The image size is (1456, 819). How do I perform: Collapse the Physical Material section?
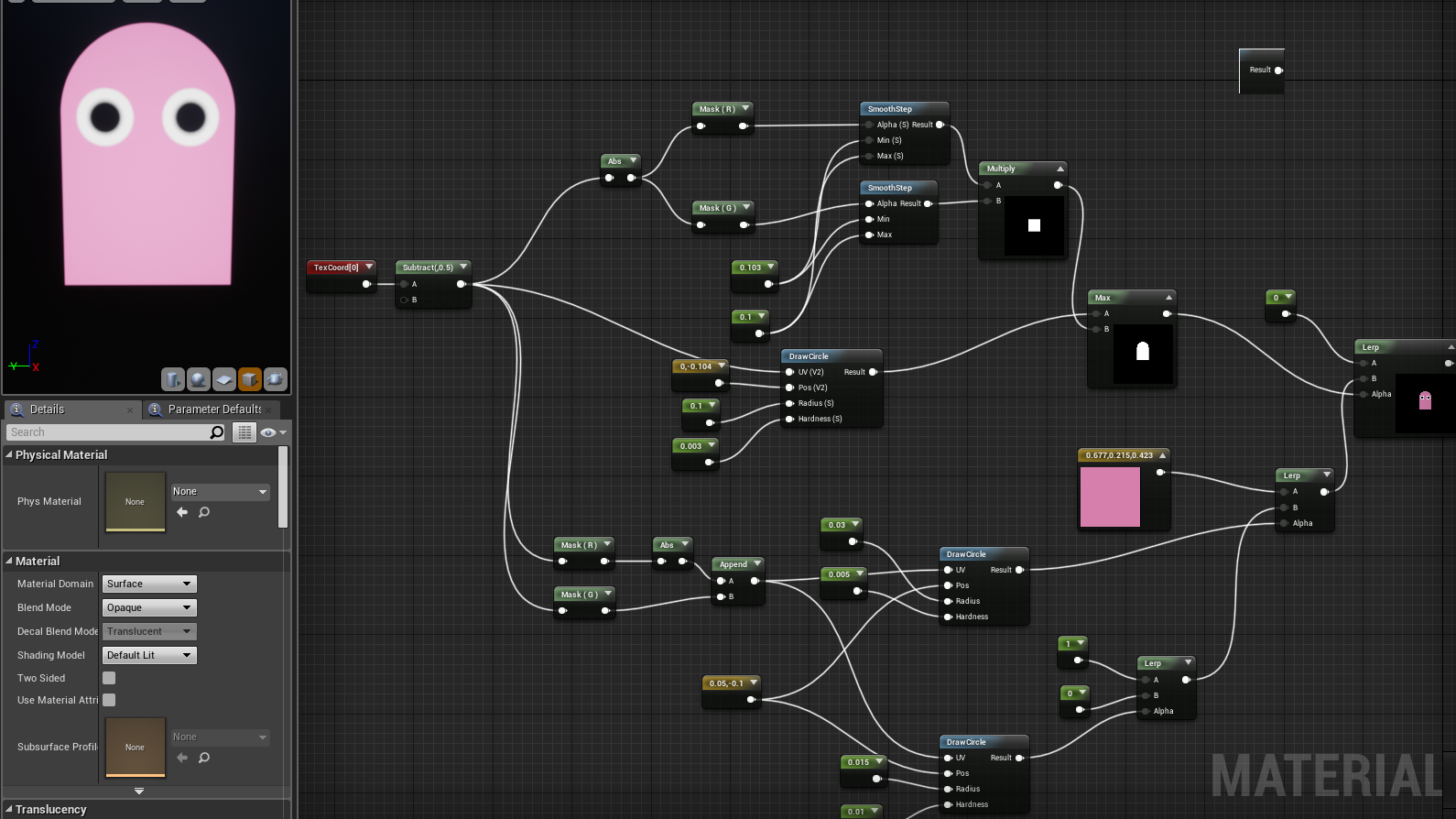[x=9, y=454]
